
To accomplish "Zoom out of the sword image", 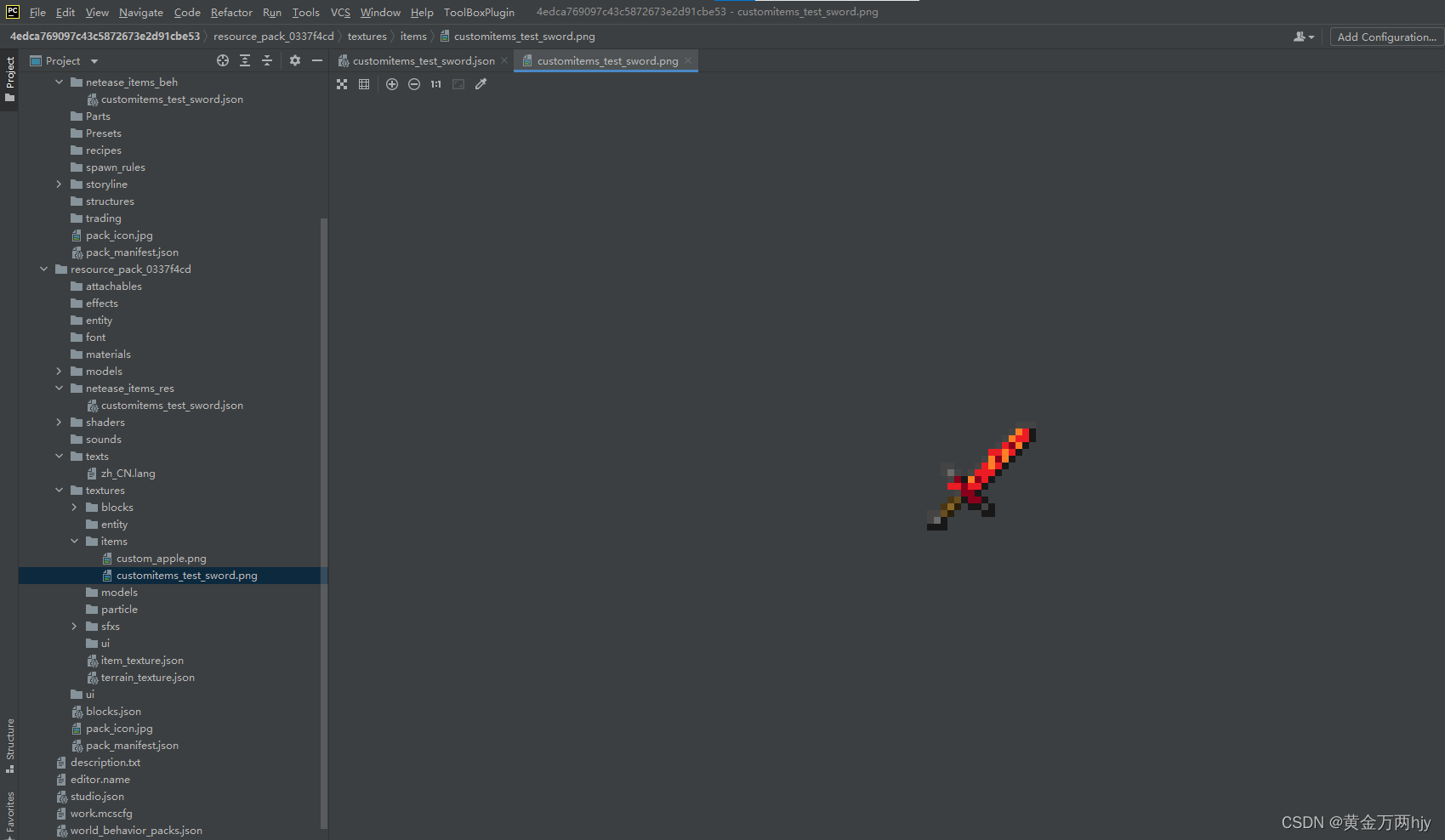I will coord(414,84).
